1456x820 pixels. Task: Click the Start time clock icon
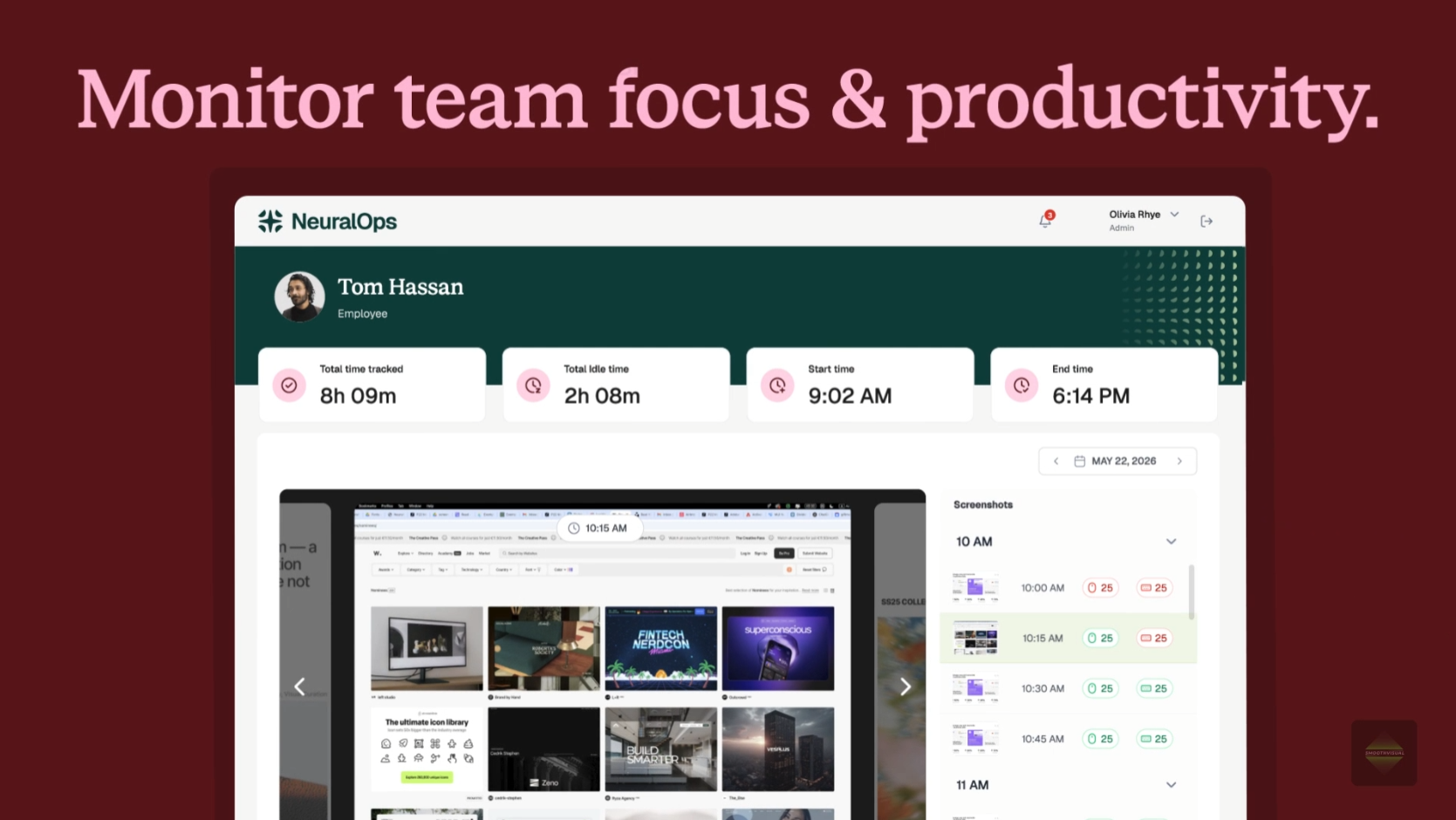click(777, 386)
